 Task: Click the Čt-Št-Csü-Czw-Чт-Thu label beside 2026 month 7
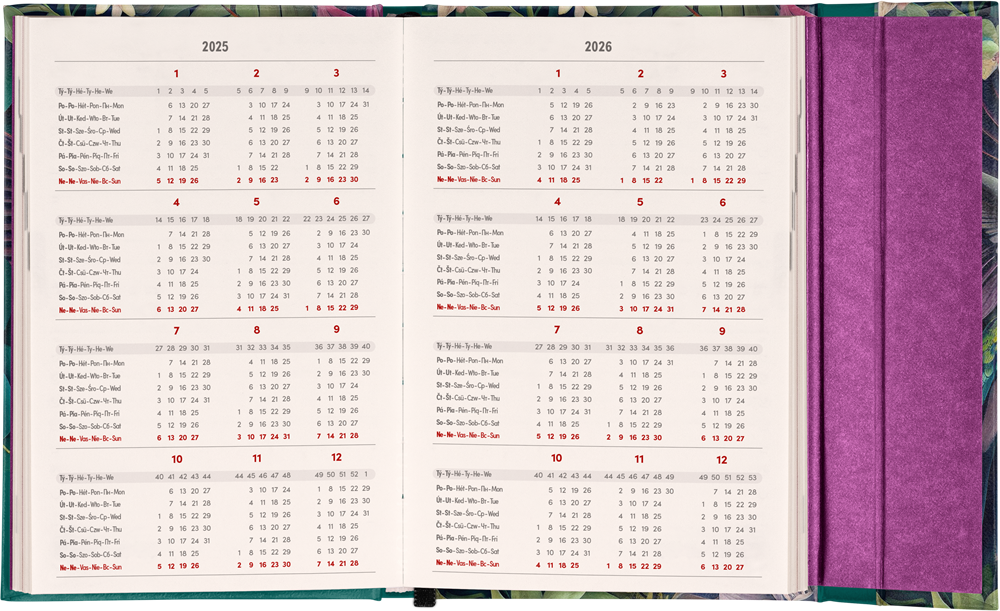point(467,398)
